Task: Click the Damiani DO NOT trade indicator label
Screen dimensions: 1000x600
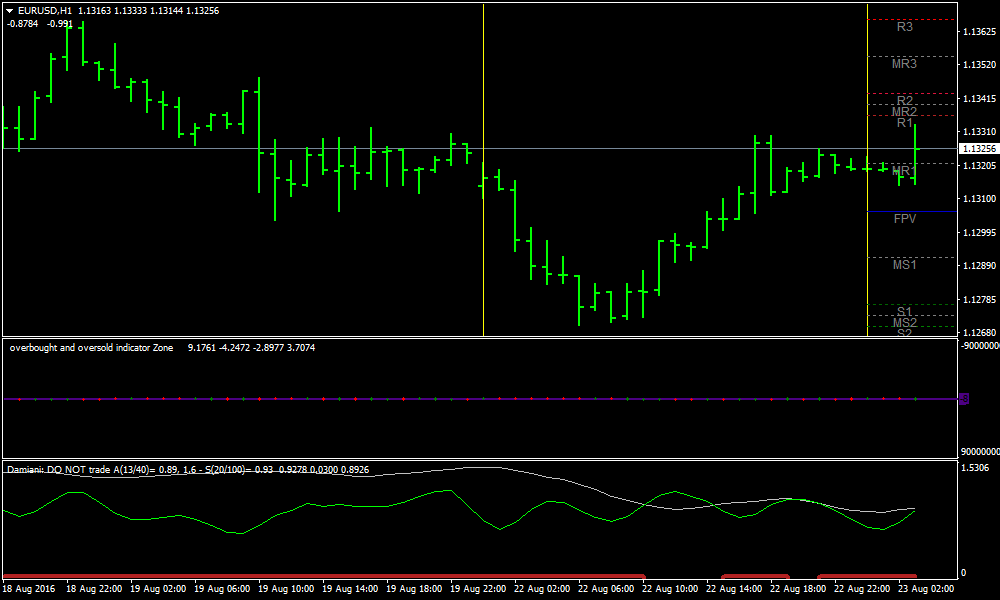Action: click(x=65, y=468)
